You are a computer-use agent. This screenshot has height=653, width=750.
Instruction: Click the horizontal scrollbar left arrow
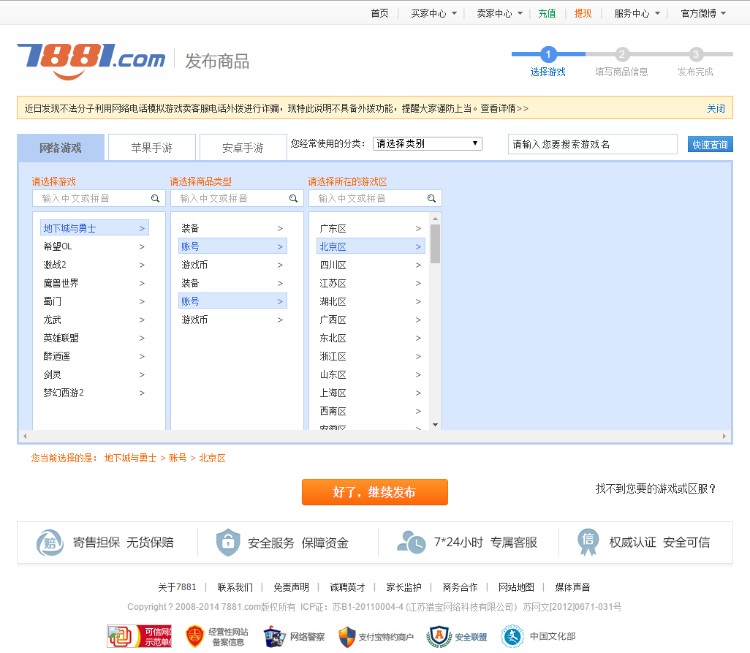pyautogui.click(x=25, y=436)
